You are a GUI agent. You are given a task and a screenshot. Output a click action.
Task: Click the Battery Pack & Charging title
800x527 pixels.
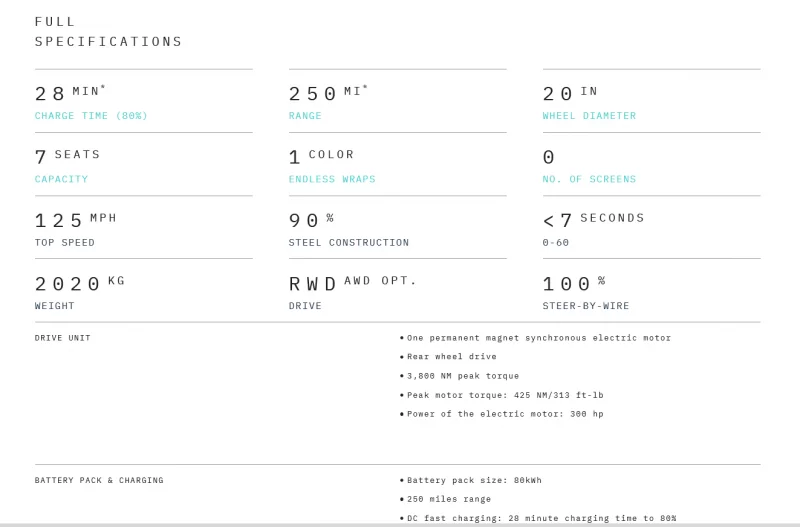point(99,480)
